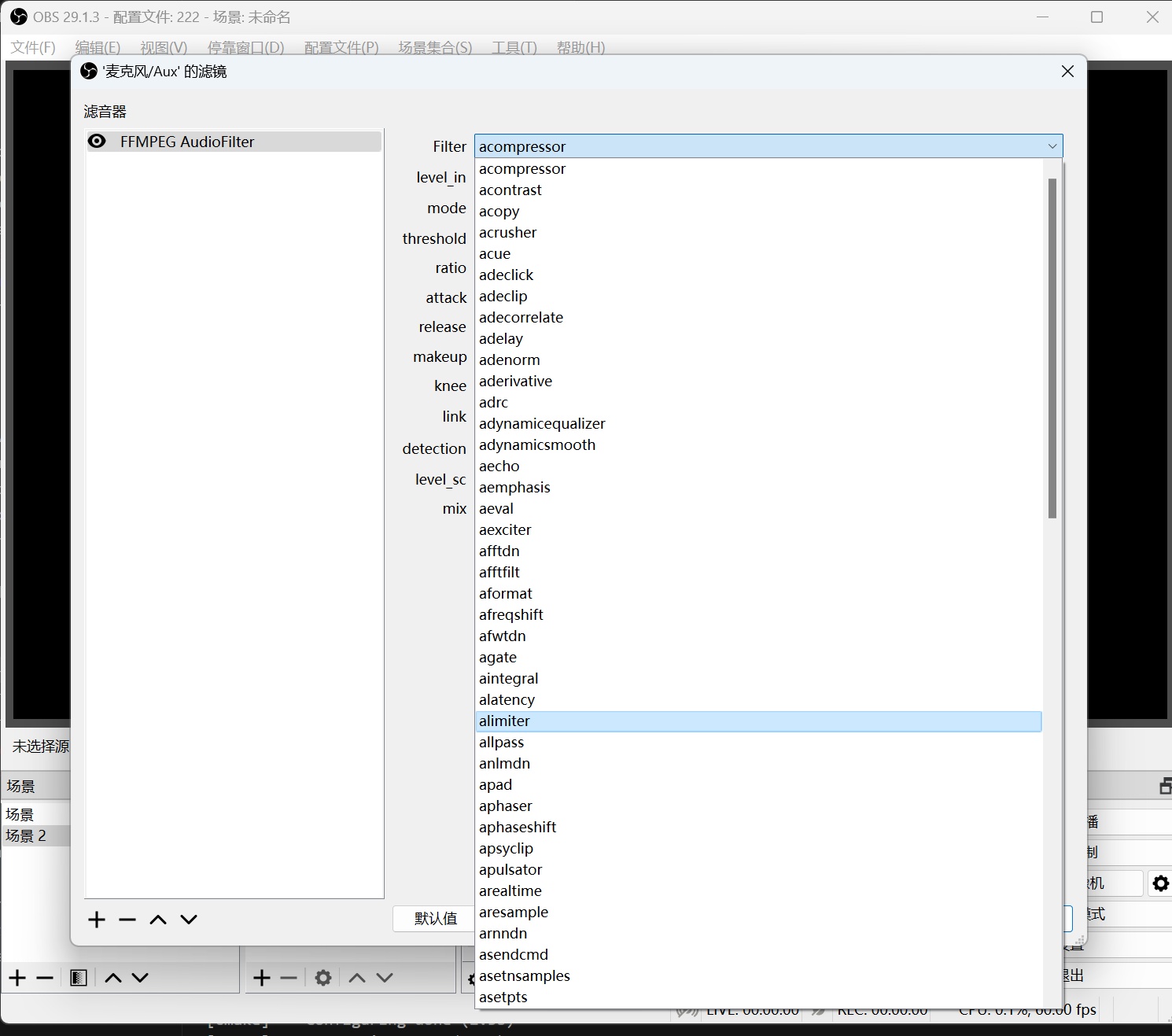Add a new filter with plus icon
Image resolution: width=1172 pixels, height=1036 pixels.
coord(97,920)
